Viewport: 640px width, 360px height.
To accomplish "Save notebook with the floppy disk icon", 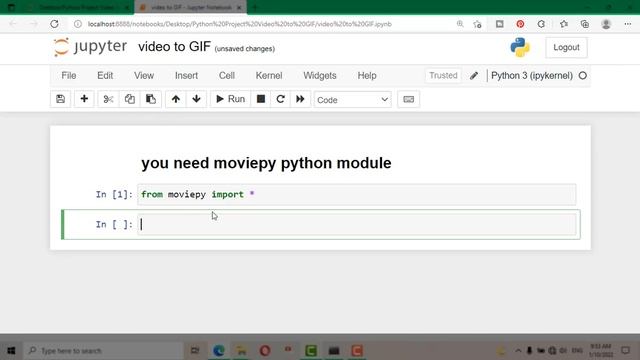I will click(60, 99).
